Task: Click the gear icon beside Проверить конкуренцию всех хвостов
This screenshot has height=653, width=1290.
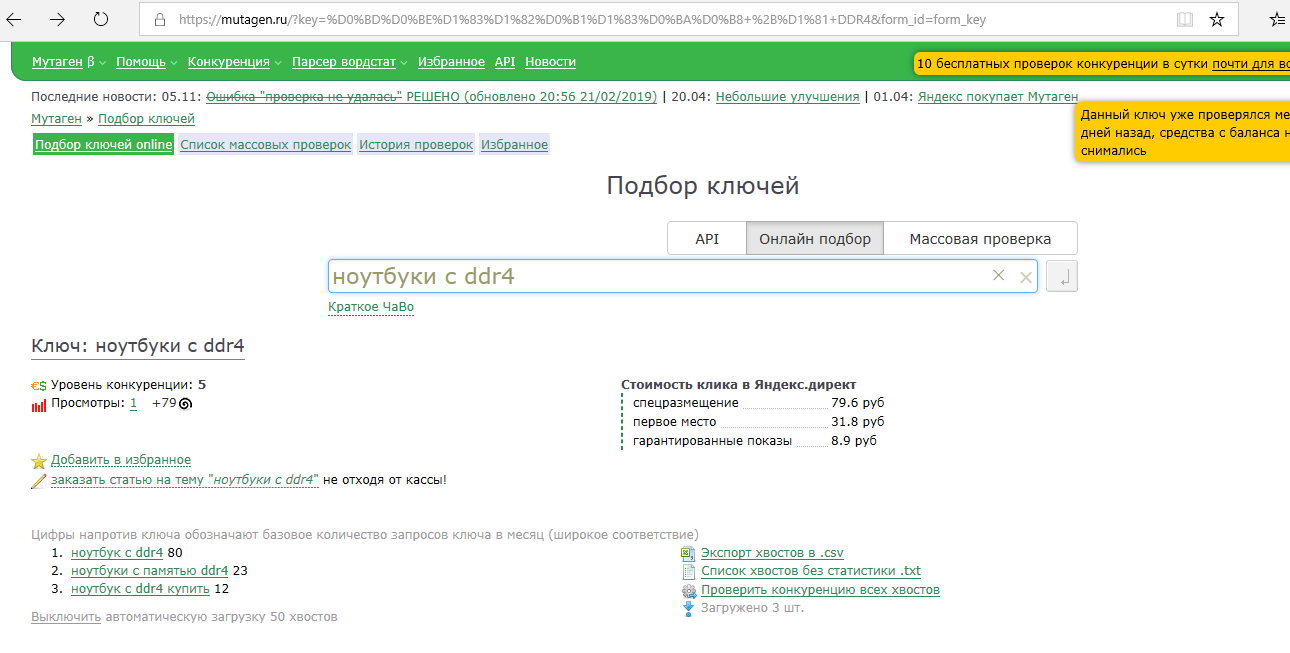Action: pyautogui.click(x=688, y=591)
